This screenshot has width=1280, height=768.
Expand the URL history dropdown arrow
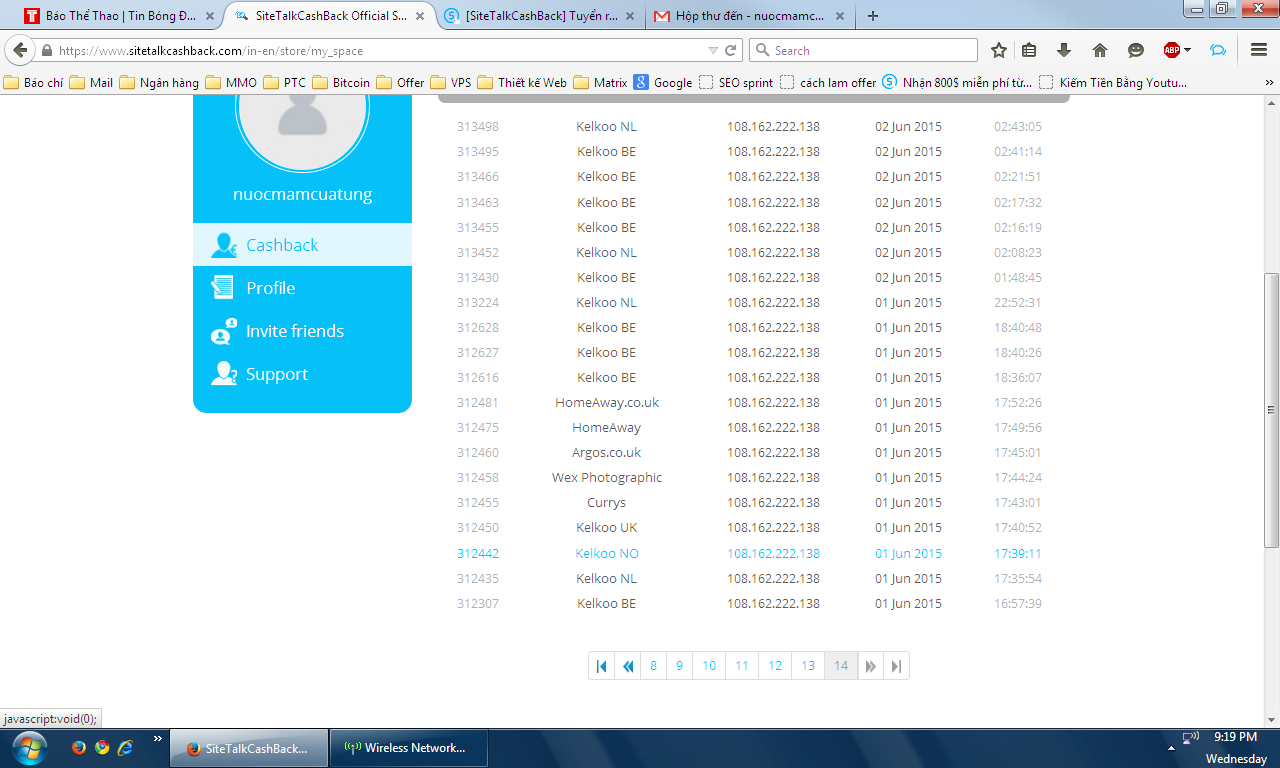pyautogui.click(x=713, y=51)
